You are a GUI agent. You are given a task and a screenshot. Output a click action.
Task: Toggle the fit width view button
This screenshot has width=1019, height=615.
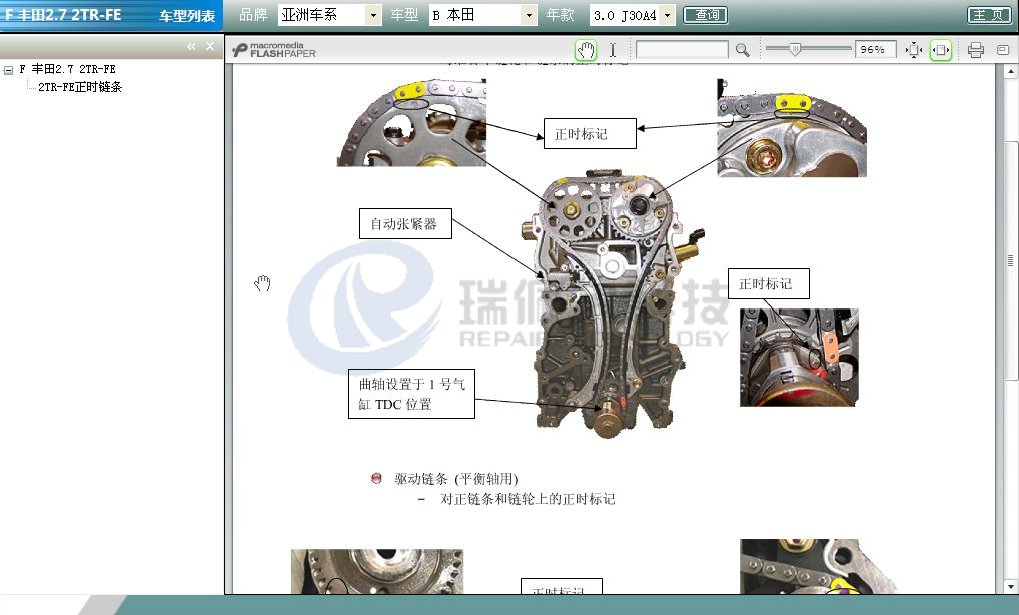click(x=940, y=50)
